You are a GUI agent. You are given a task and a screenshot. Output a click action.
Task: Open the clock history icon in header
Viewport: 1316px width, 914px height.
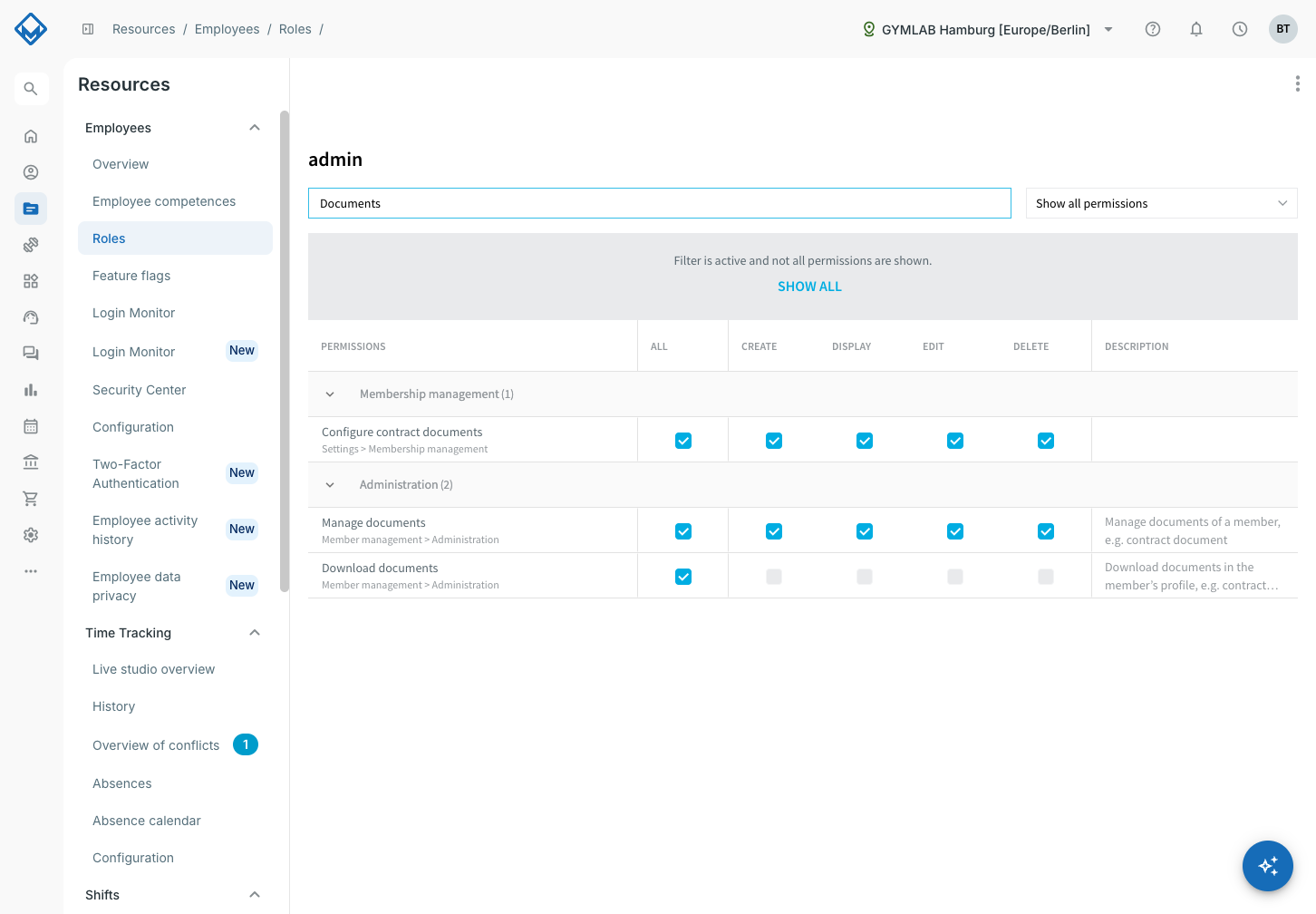1240,29
